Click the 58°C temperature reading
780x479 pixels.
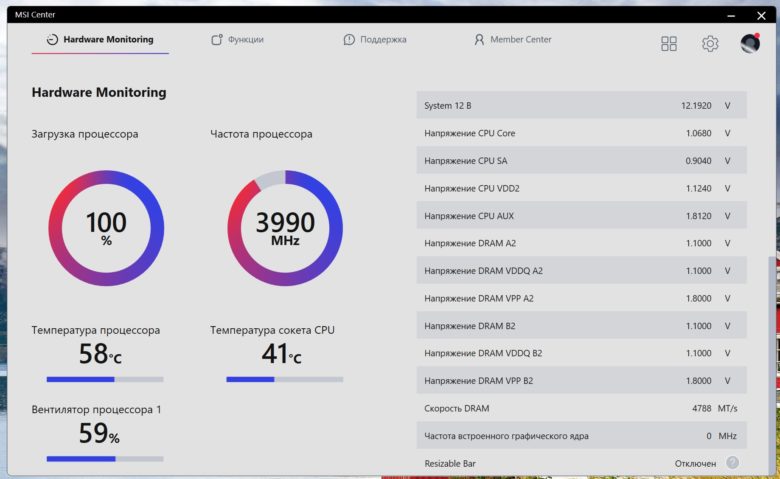click(x=100, y=354)
